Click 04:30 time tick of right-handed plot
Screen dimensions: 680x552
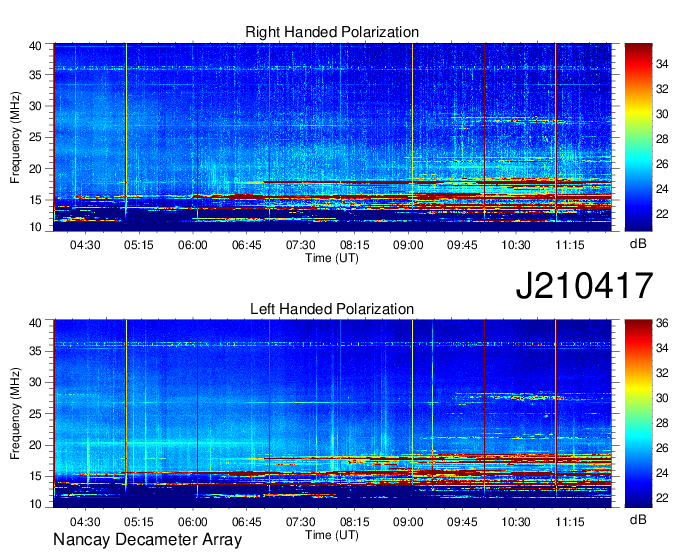[x=85, y=245]
